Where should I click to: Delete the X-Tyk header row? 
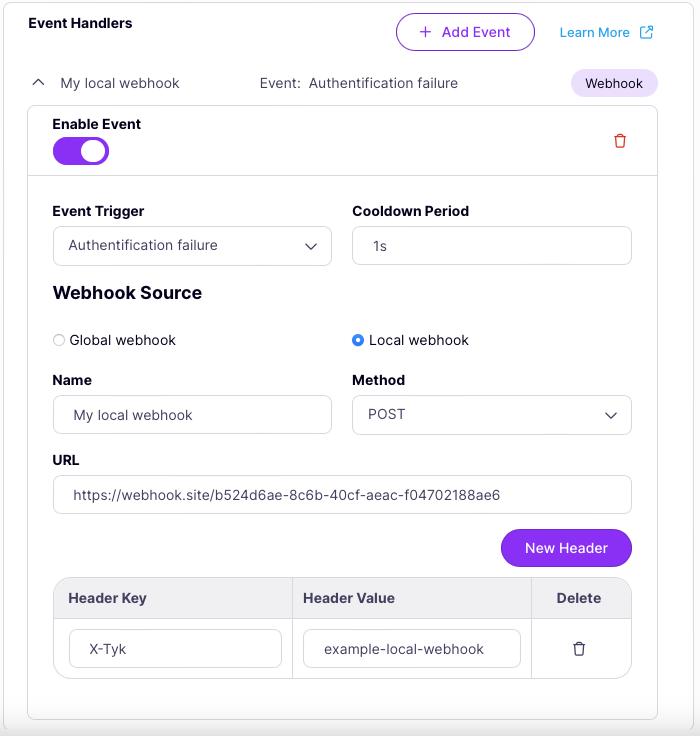point(579,649)
